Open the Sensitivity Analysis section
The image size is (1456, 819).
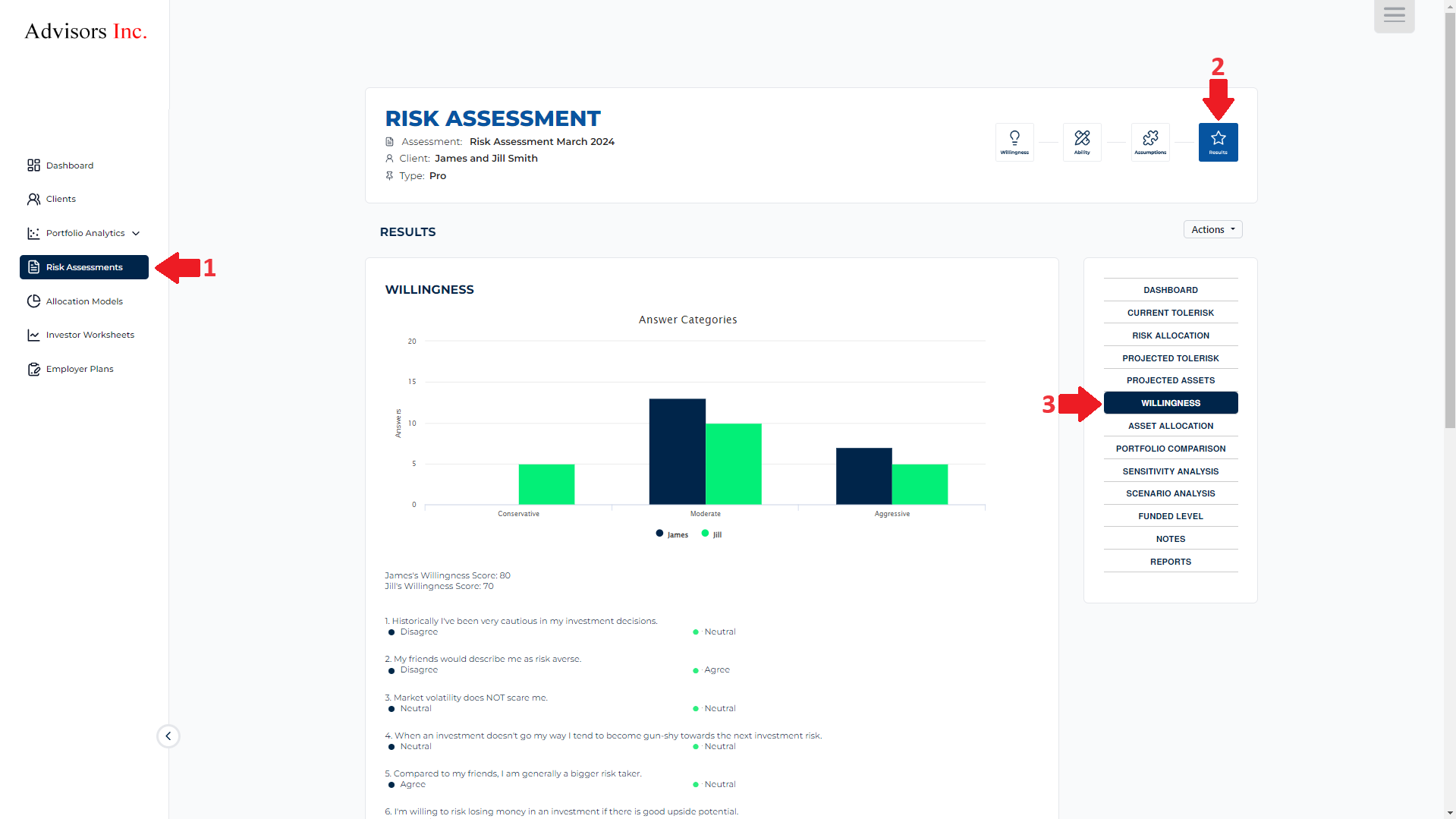1170,471
